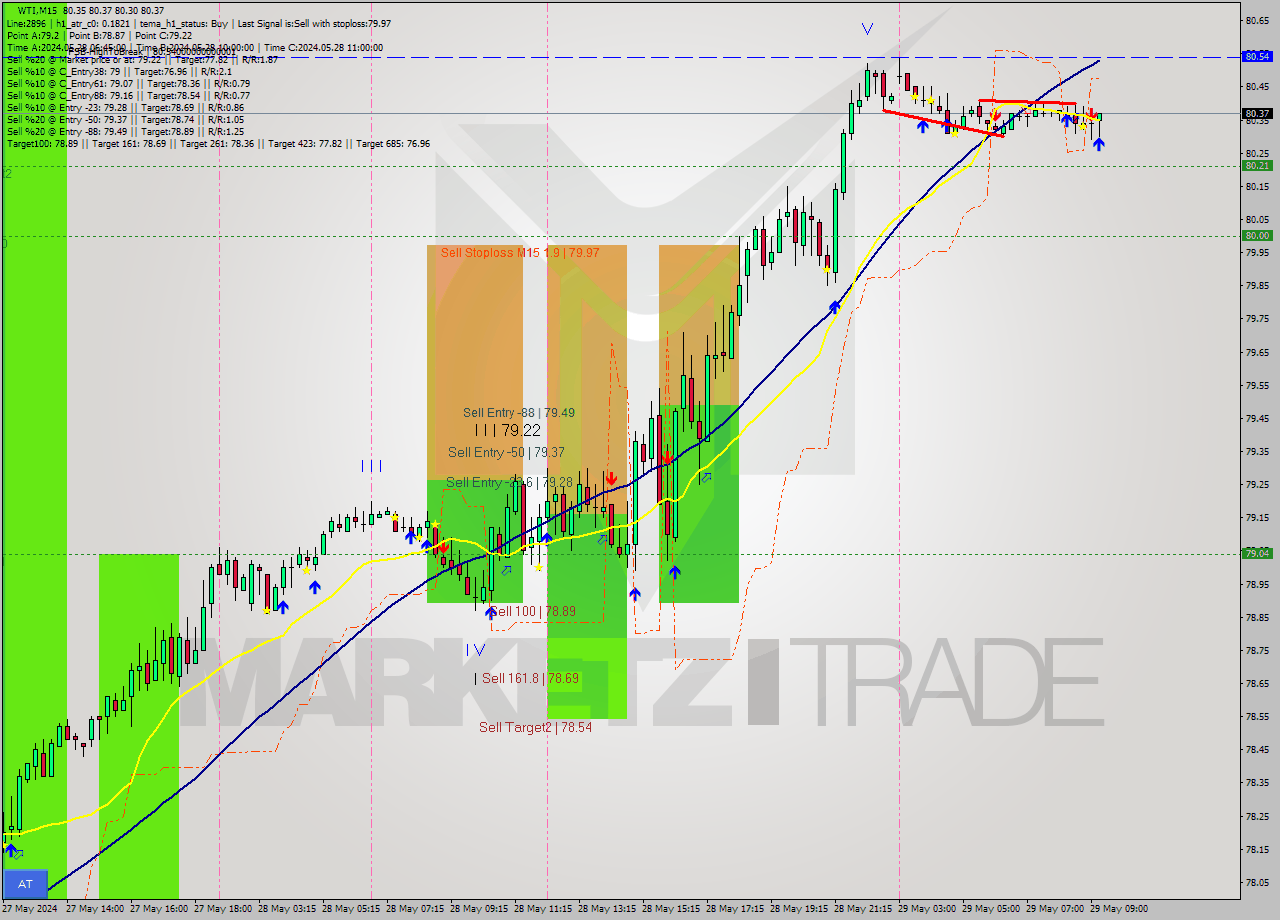
Task: Click the Sell Entry -50 | 79.37 label
Action: point(506,452)
